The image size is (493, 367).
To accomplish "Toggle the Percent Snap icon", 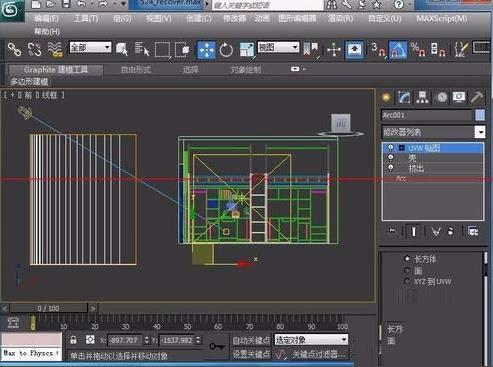I will click(418, 50).
